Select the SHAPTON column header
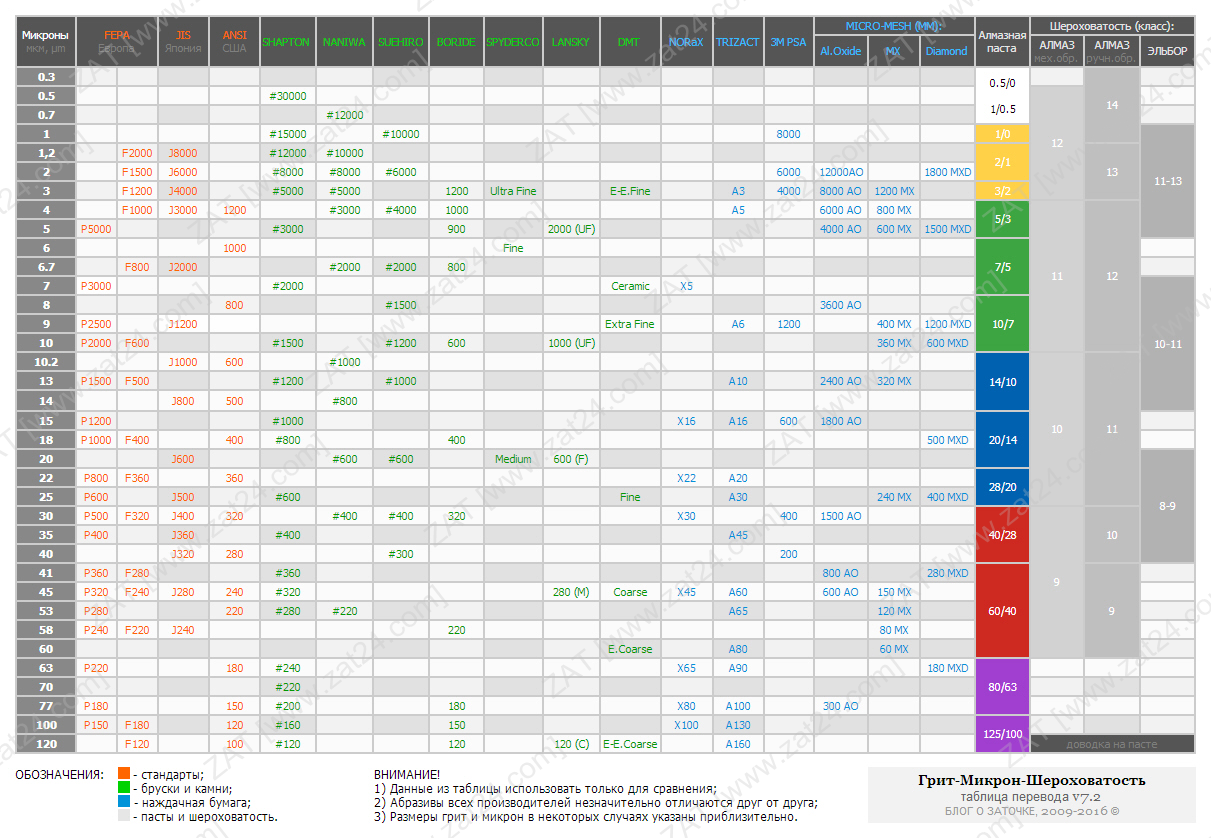This screenshot has width=1211, height=838. point(286,42)
